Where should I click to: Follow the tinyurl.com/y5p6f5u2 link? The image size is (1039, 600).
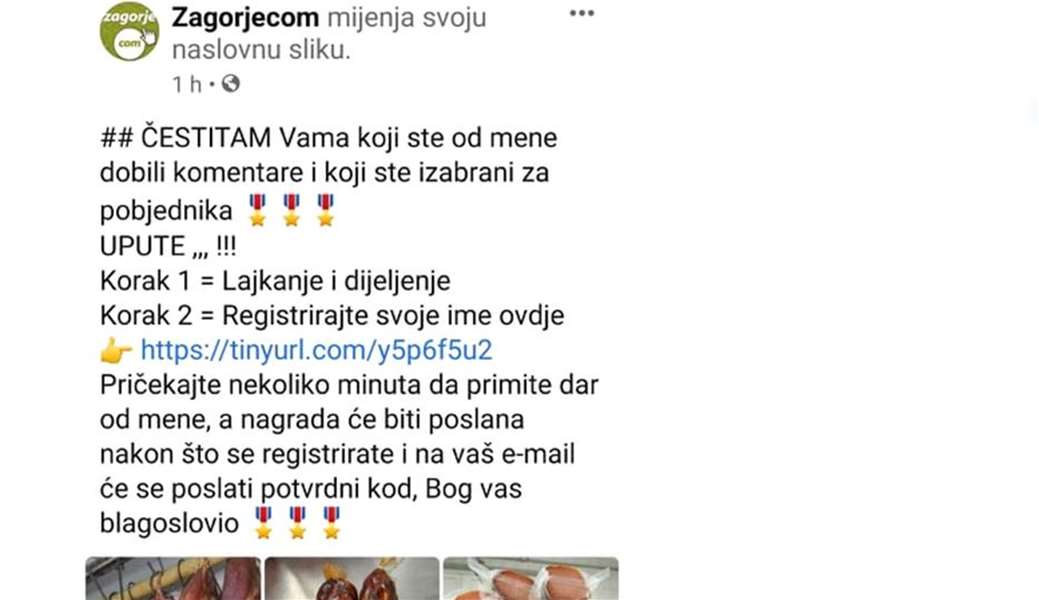(x=317, y=350)
